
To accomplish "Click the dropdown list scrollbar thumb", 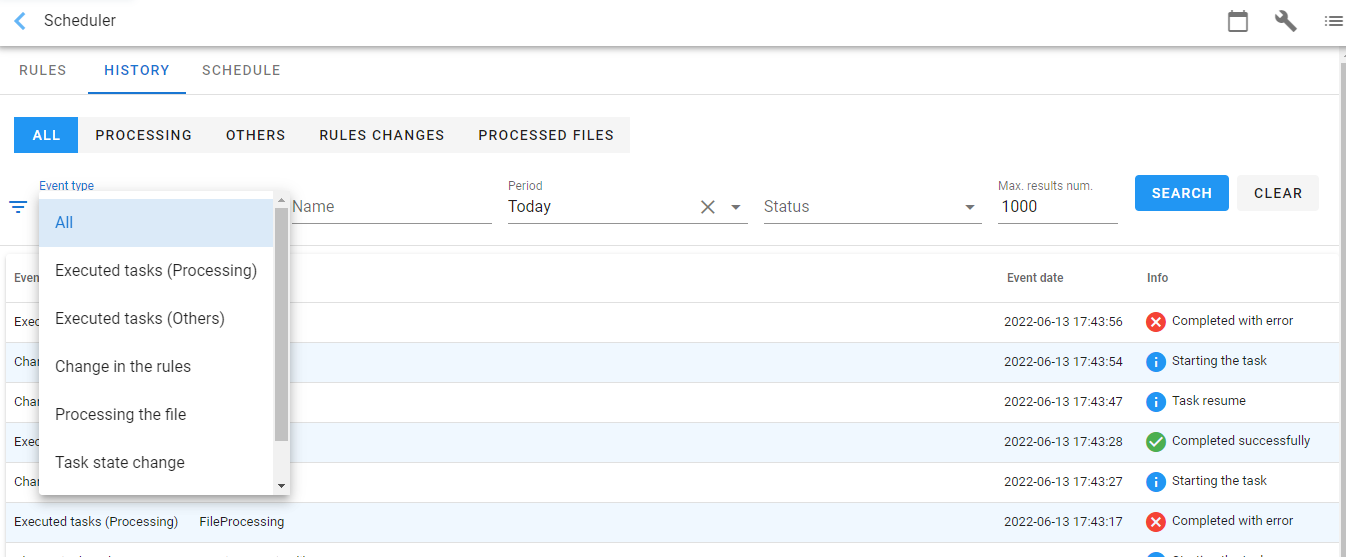I will click(x=281, y=325).
